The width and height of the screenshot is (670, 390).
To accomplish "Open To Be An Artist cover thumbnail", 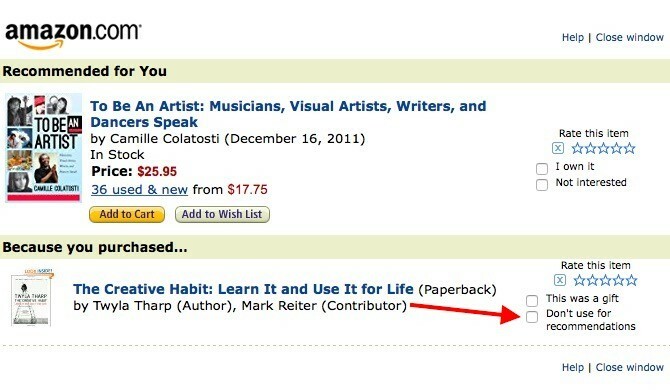I will (x=44, y=147).
